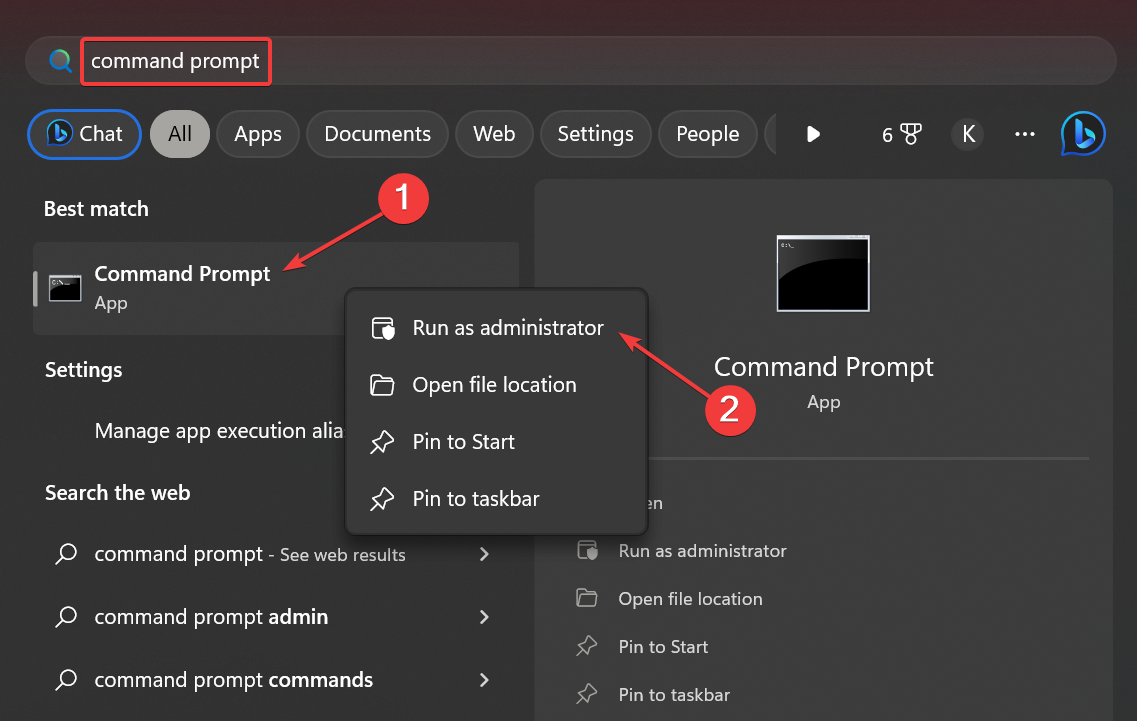This screenshot has height=721, width=1137.
Task: Expand chevron for command prompt See web results
Action: click(484, 554)
